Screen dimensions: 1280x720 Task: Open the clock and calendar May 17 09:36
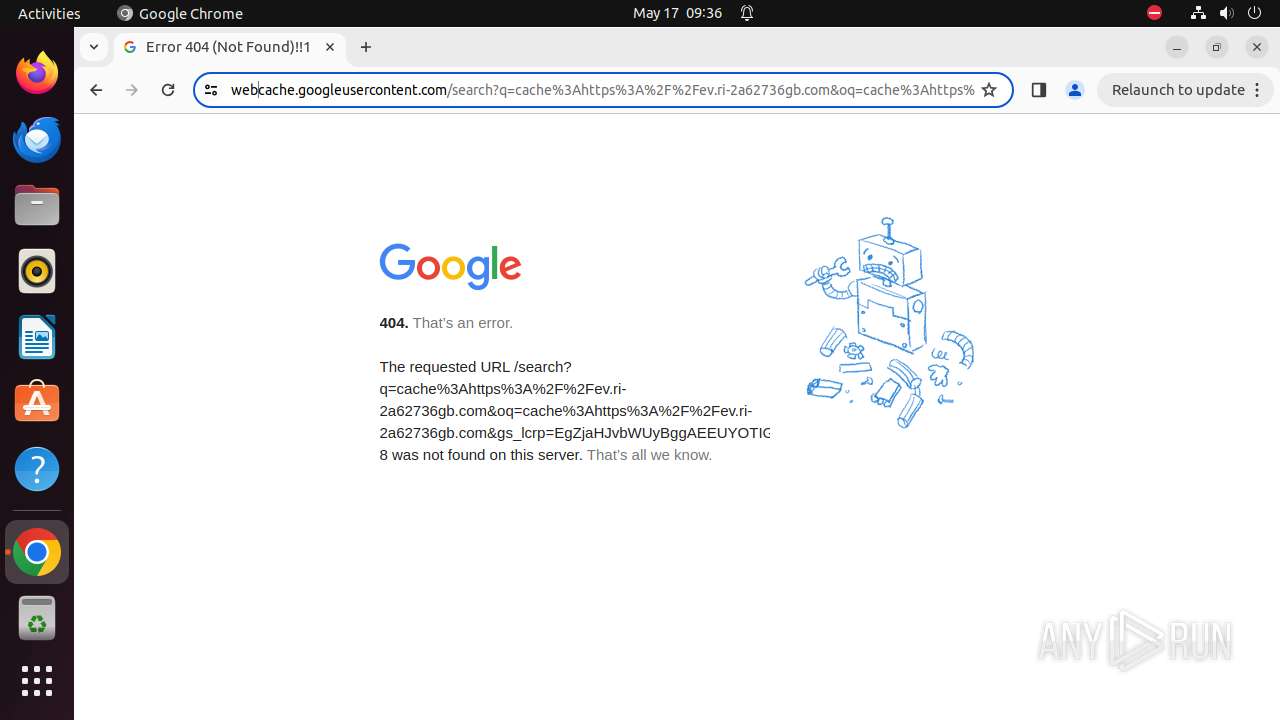click(677, 13)
